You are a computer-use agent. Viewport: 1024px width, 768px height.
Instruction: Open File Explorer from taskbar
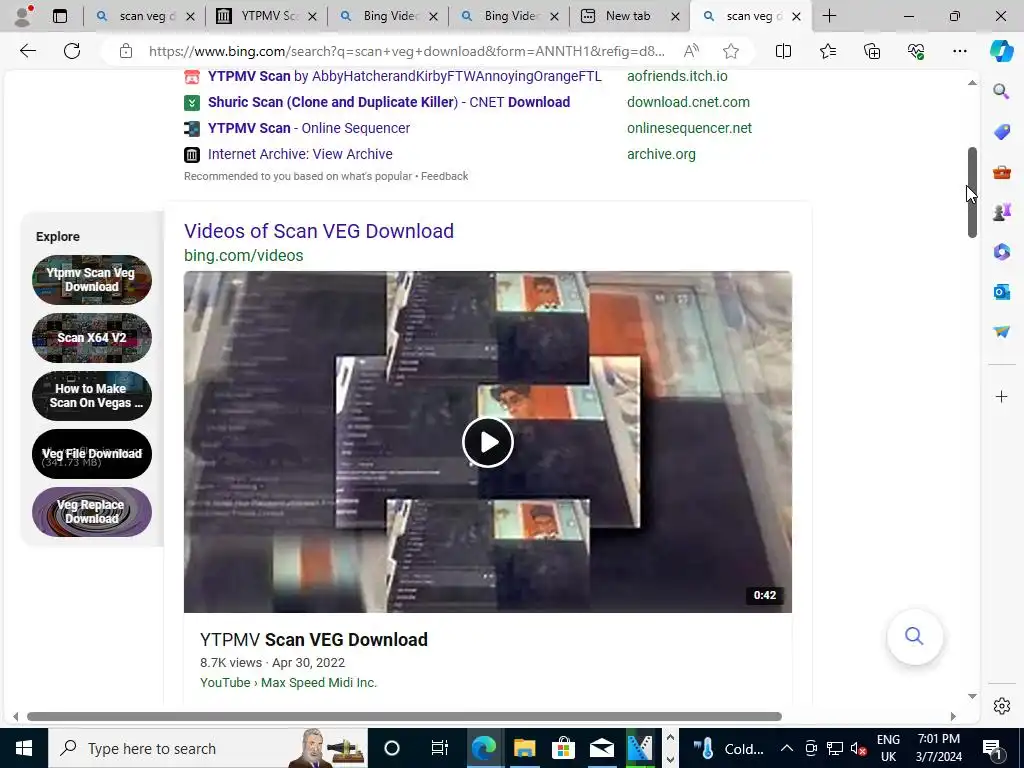tap(524, 748)
